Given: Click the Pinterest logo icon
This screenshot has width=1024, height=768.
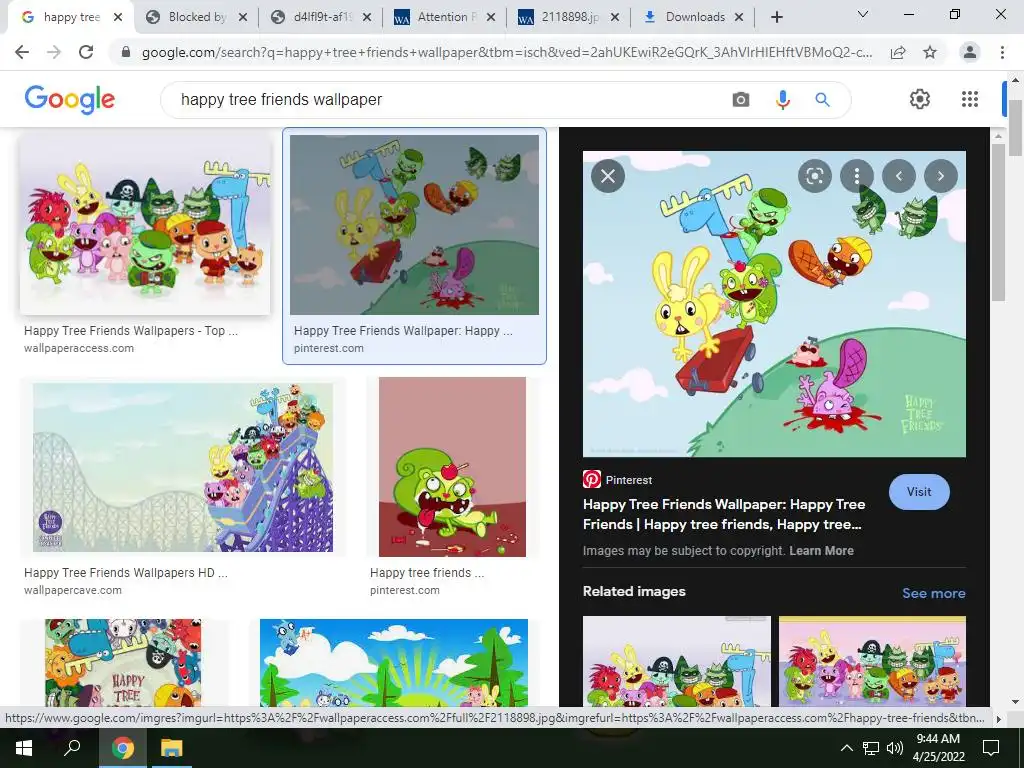Looking at the screenshot, I should 592,479.
